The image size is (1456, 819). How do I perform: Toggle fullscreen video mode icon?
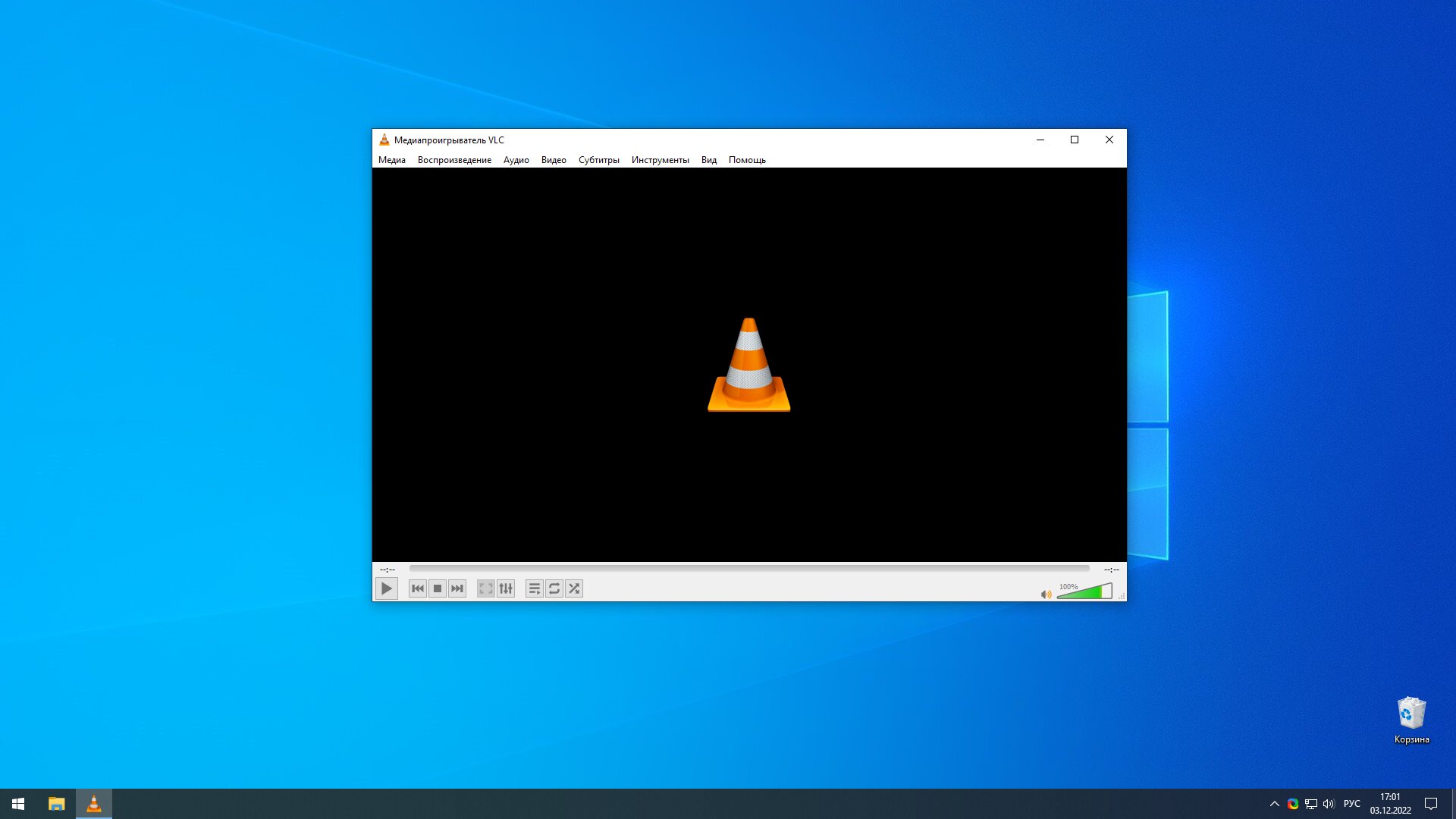click(x=486, y=588)
